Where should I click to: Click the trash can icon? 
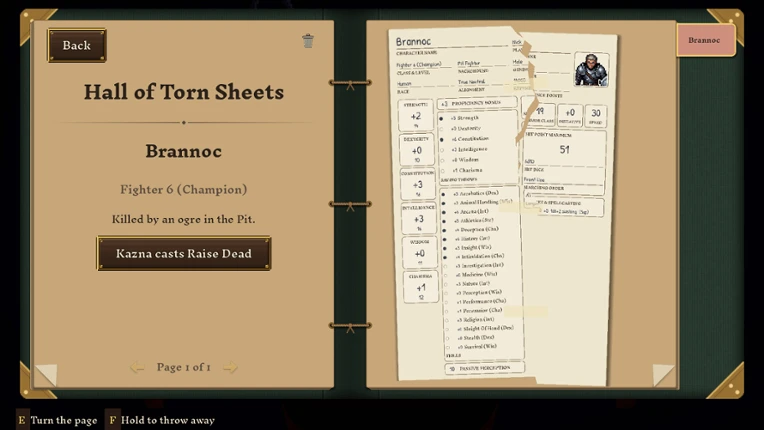tap(307, 41)
